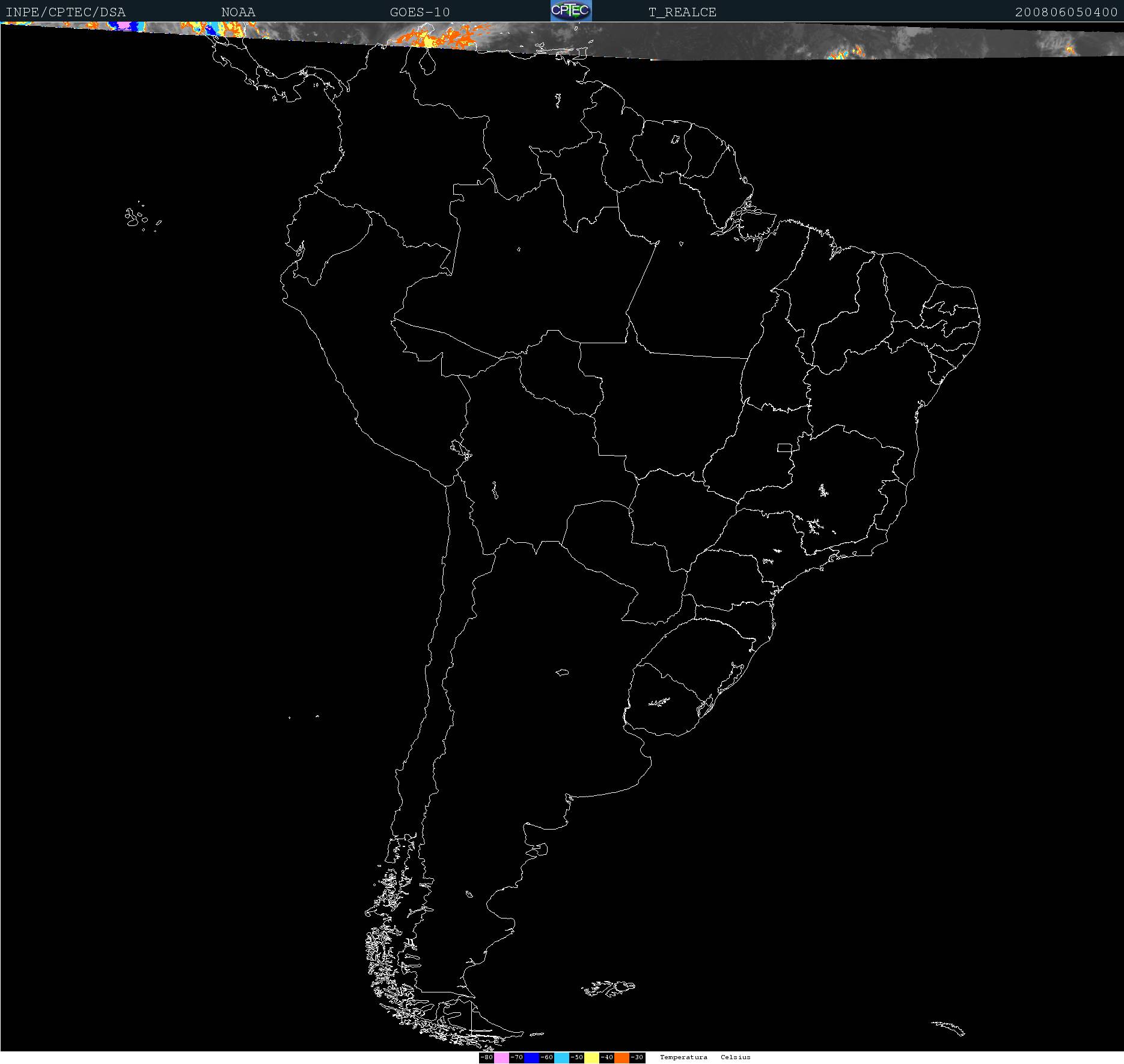
Task: Click the -40 legend value
Action: tap(607, 1057)
